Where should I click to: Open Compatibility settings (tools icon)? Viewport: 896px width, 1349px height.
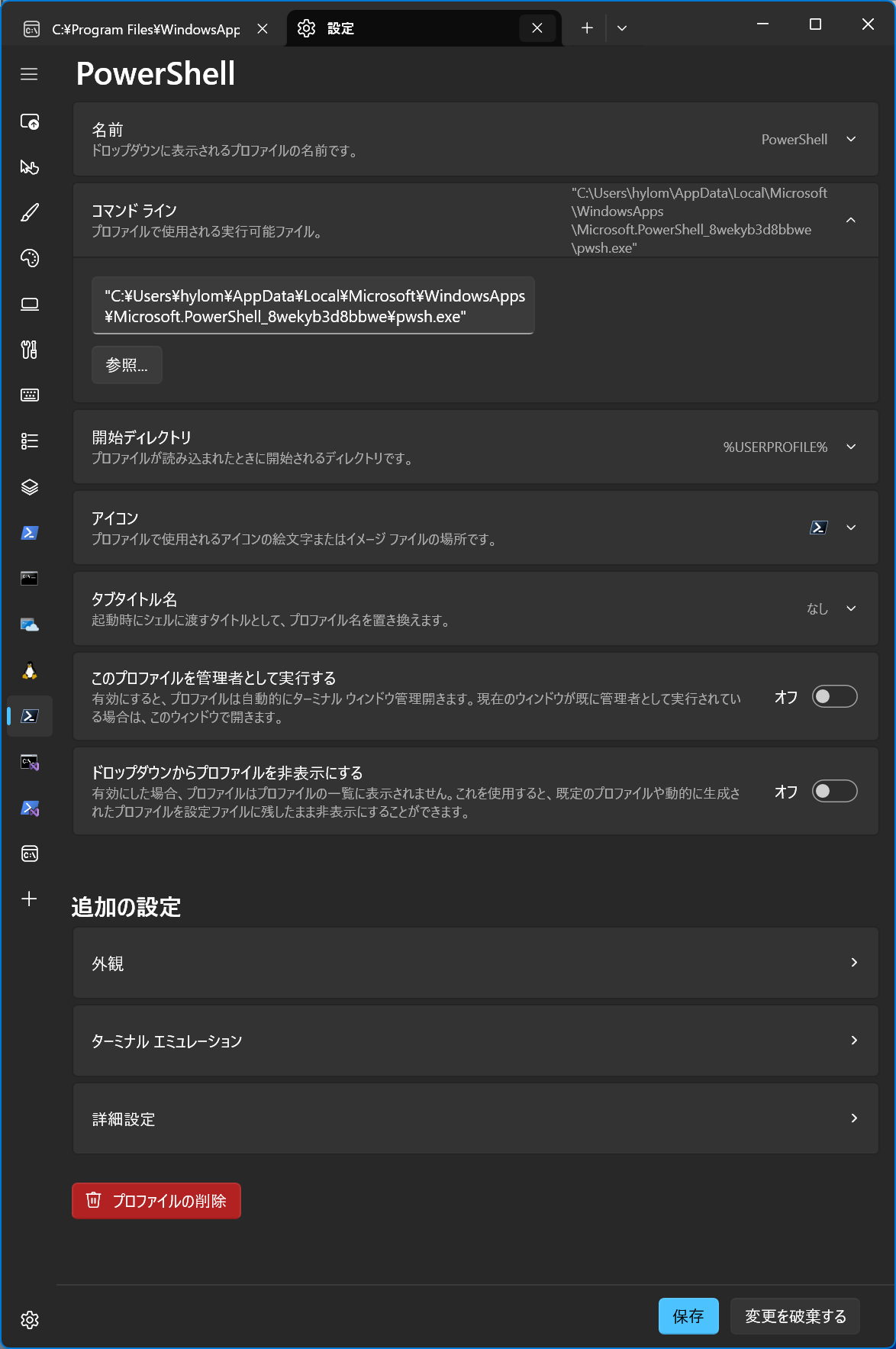point(29,350)
